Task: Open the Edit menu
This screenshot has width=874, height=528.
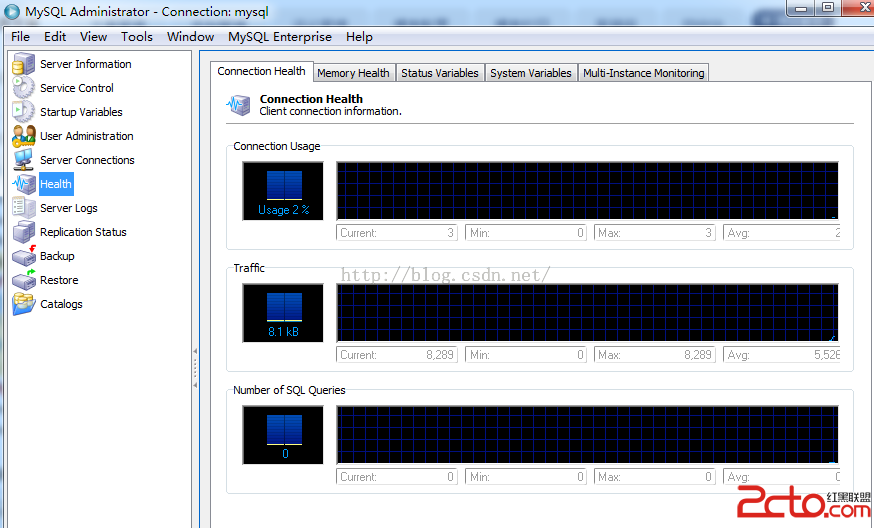Action: pyautogui.click(x=55, y=37)
